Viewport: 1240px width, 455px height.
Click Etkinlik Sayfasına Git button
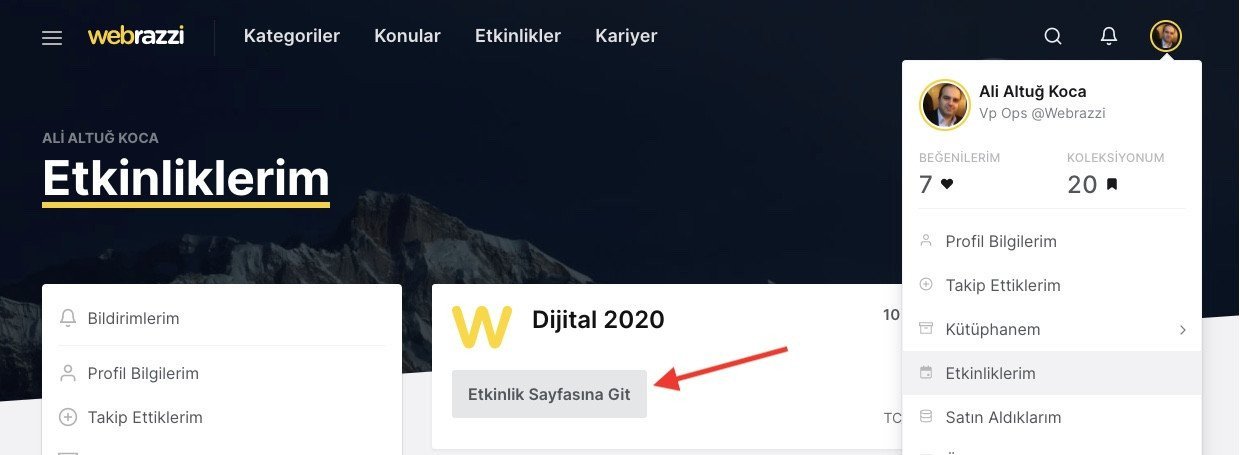(x=549, y=394)
